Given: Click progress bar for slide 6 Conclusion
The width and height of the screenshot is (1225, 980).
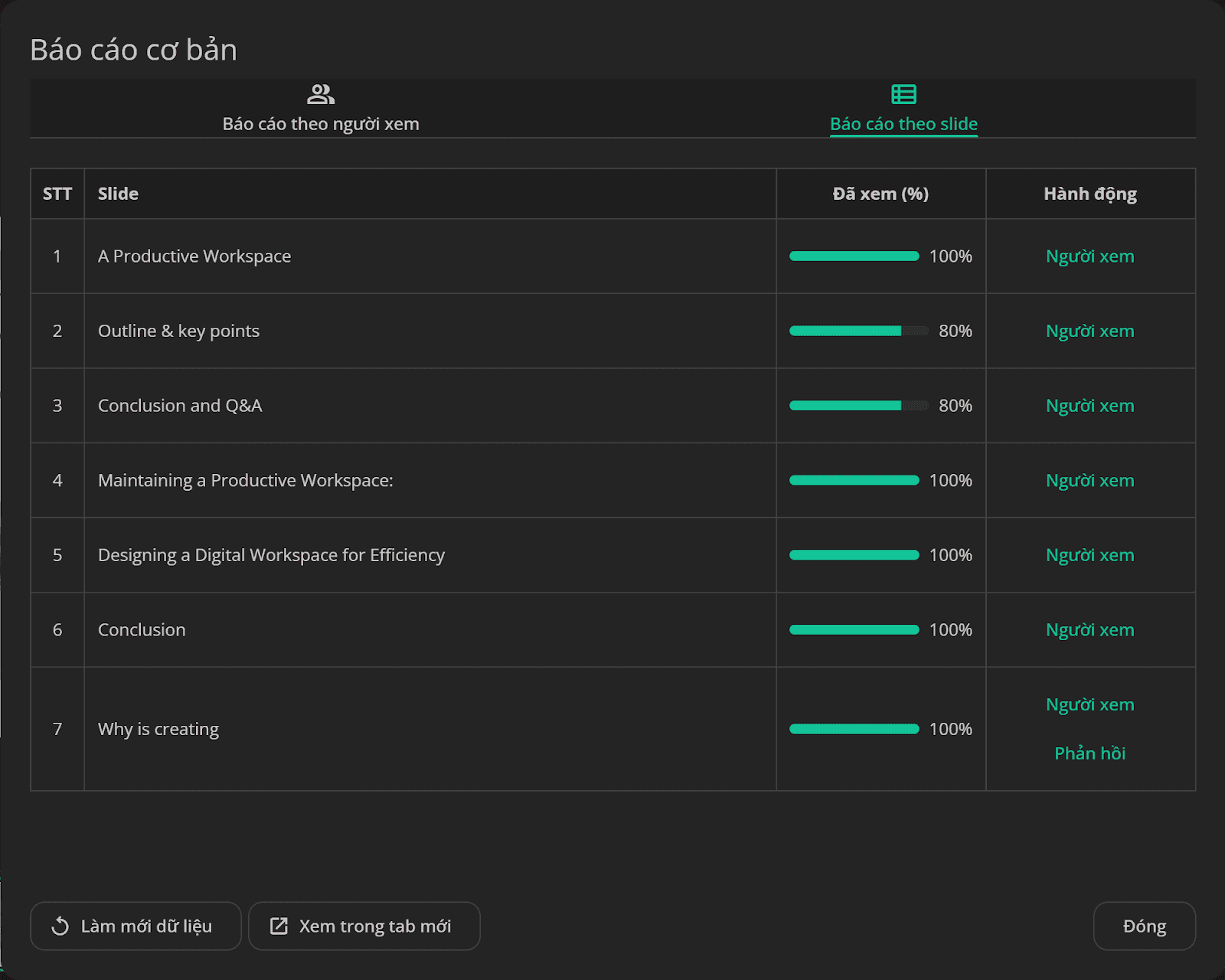Looking at the screenshot, I should (854, 629).
